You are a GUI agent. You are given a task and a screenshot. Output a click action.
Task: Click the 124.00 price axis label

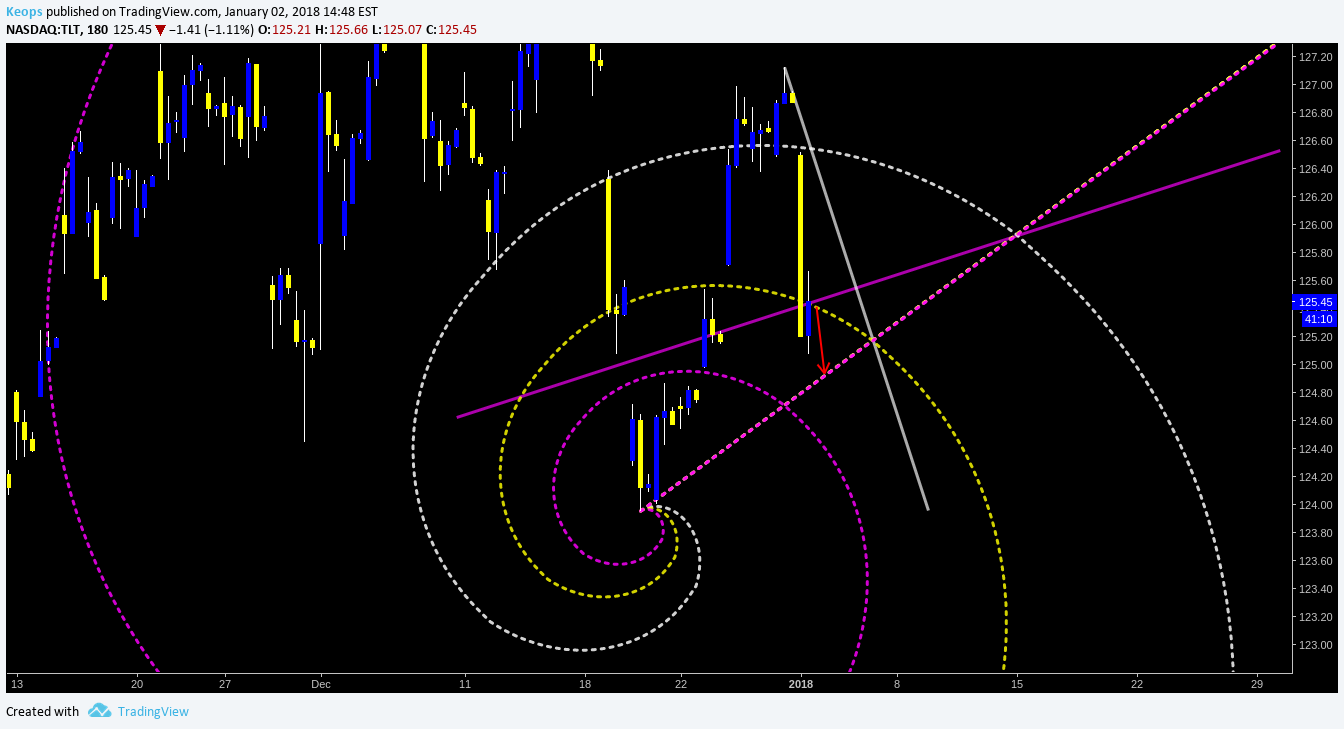[1315, 505]
